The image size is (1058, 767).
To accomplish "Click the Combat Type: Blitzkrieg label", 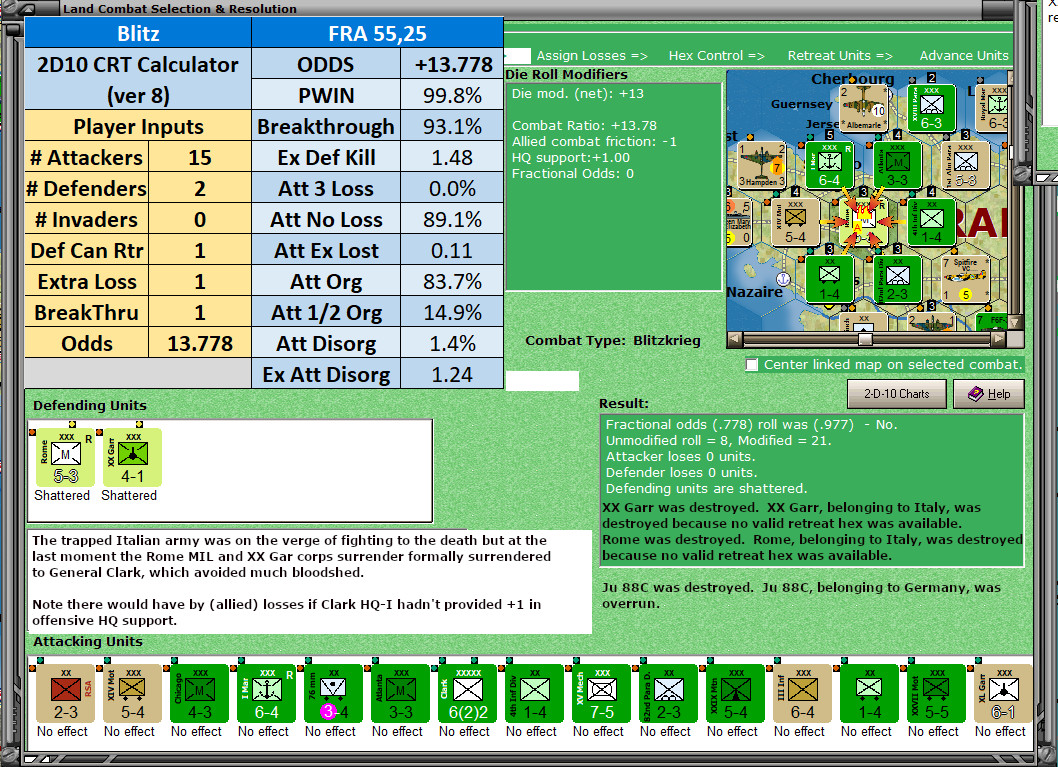I will (x=613, y=341).
